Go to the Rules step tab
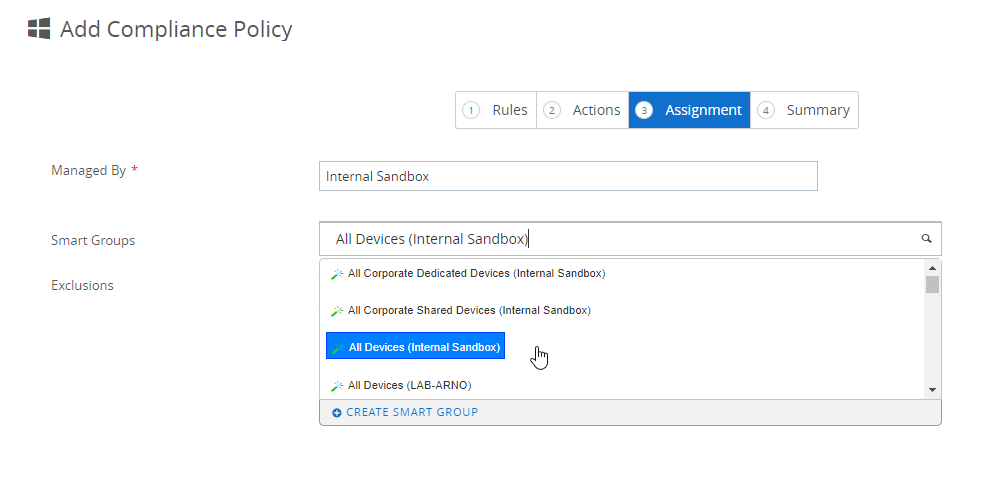Screen dimensions: 992x479 [497, 110]
